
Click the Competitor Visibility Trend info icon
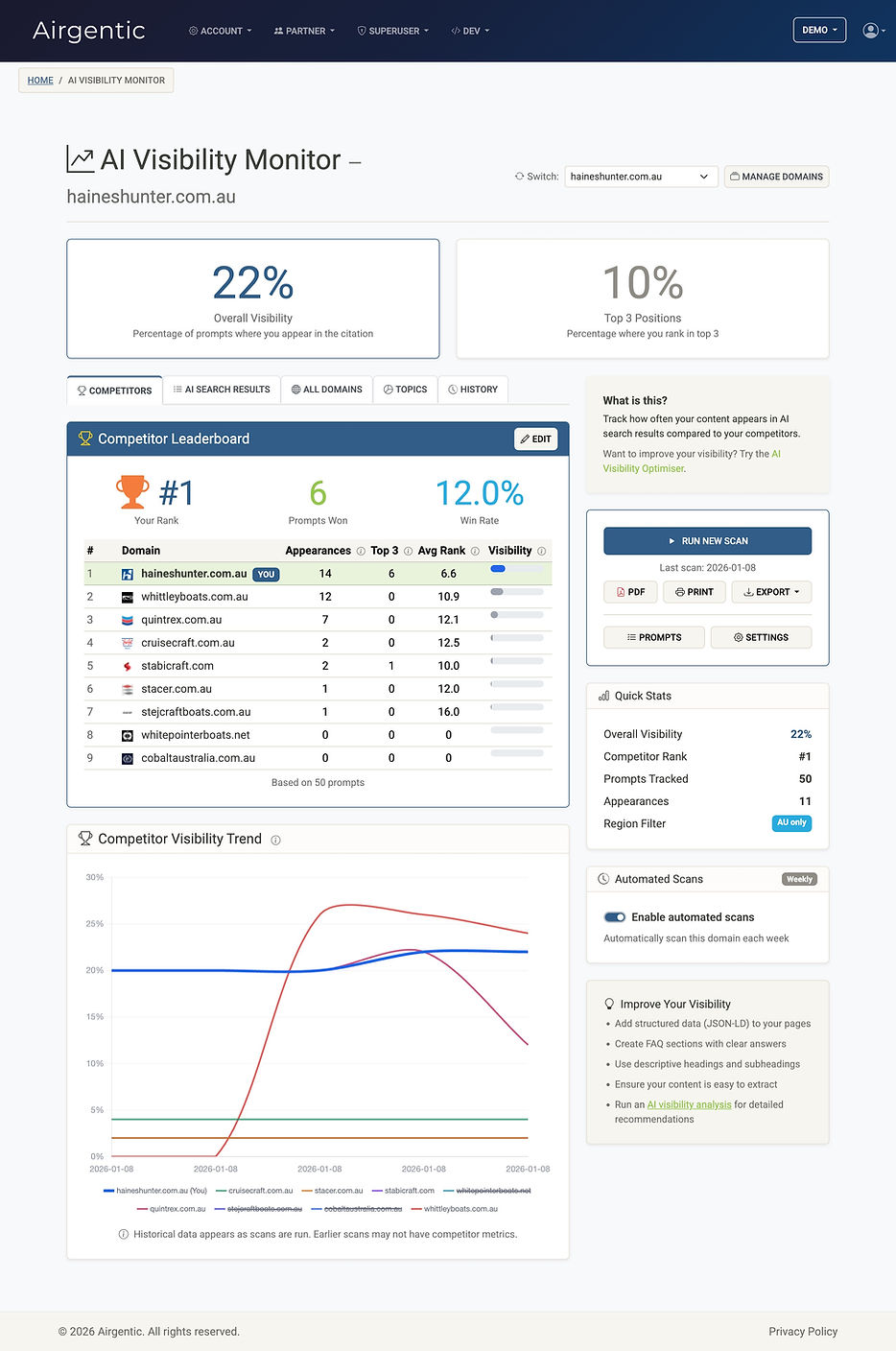[275, 841]
